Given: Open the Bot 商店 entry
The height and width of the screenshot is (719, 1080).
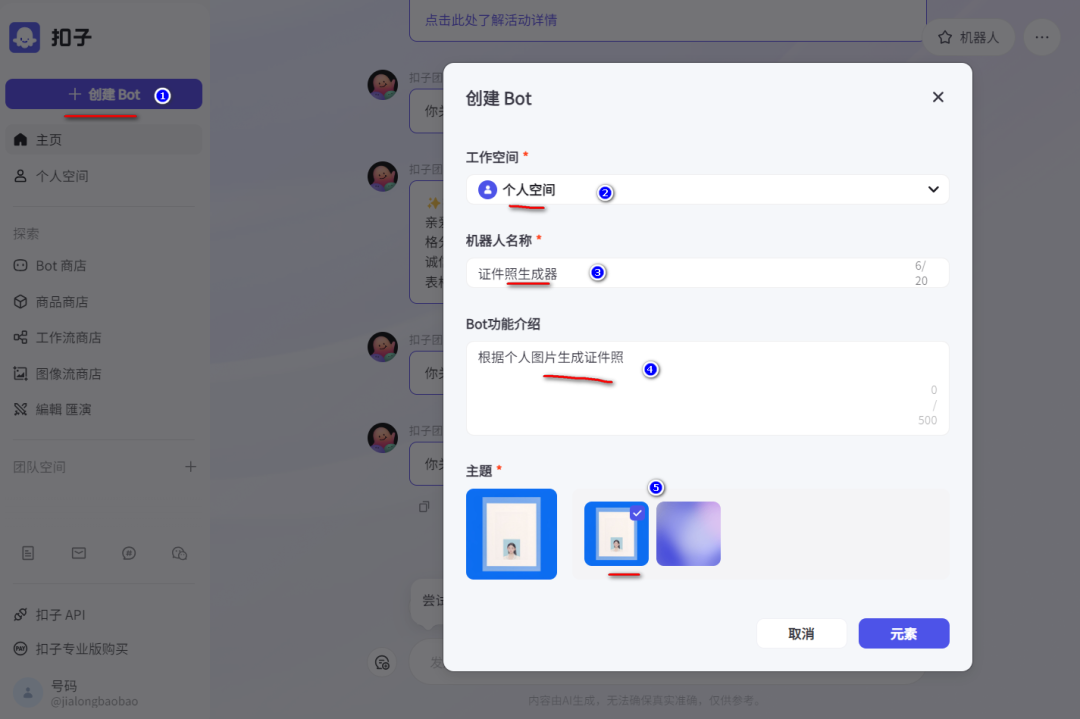Looking at the screenshot, I should click(x=103, y=266).
